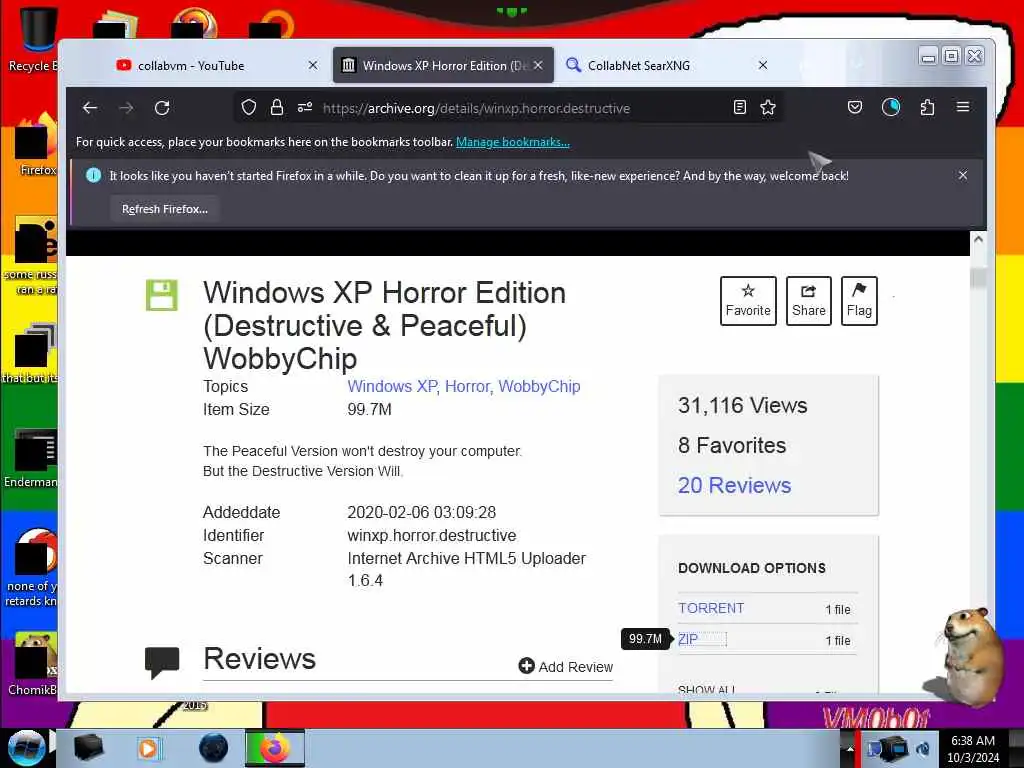Open extensions puzzle-piece menu
The height and width of the screenshot is (768, 1024).
pos(927,108)
